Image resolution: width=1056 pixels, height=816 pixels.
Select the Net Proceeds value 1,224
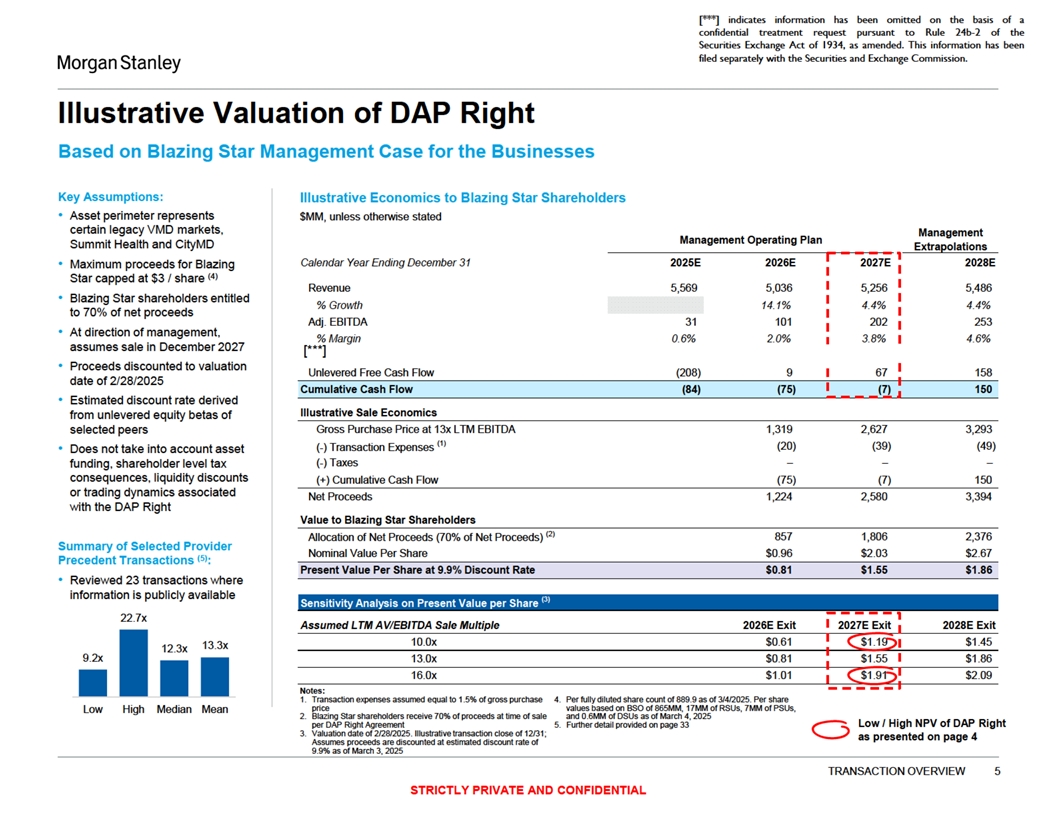[x=779, y=496]
